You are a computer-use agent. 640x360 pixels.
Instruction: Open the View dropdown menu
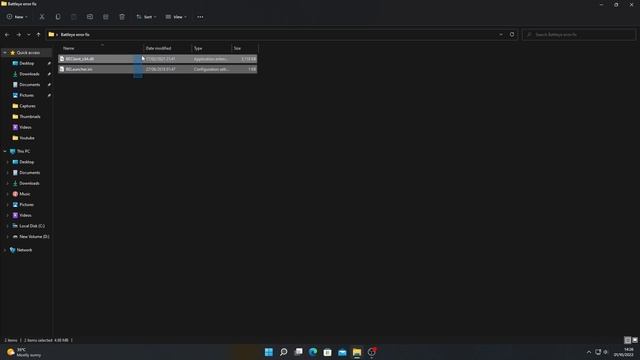pyautogui.click(x=176, y=17)
